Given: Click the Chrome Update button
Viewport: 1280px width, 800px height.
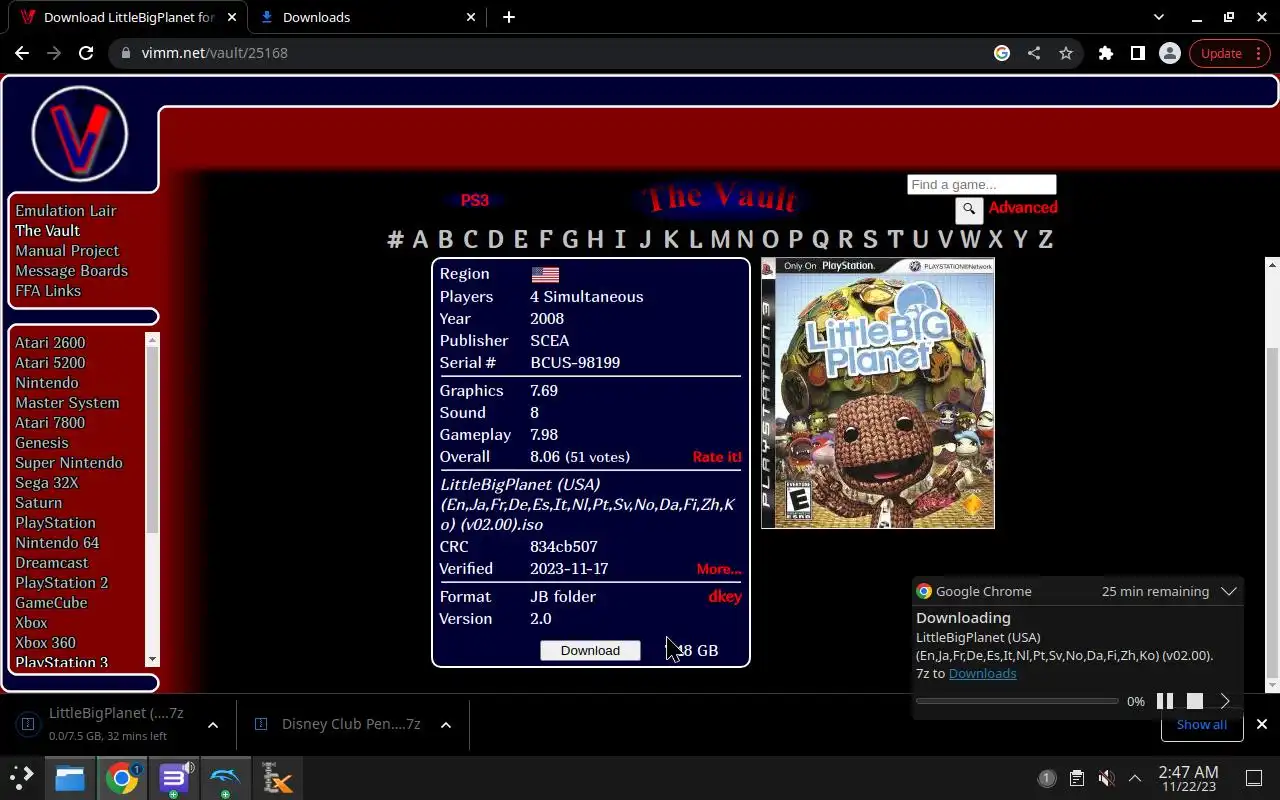Looking at the screenshot, I should coord(1229,53).
